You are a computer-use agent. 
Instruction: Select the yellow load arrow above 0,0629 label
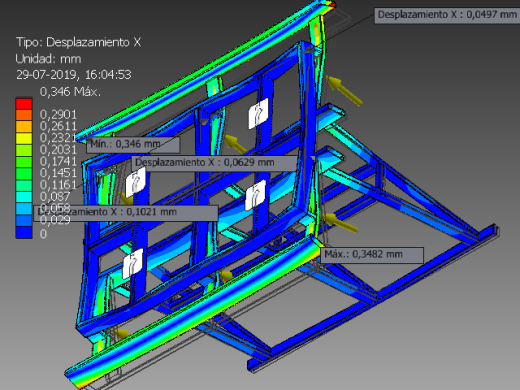pos(235,144)
